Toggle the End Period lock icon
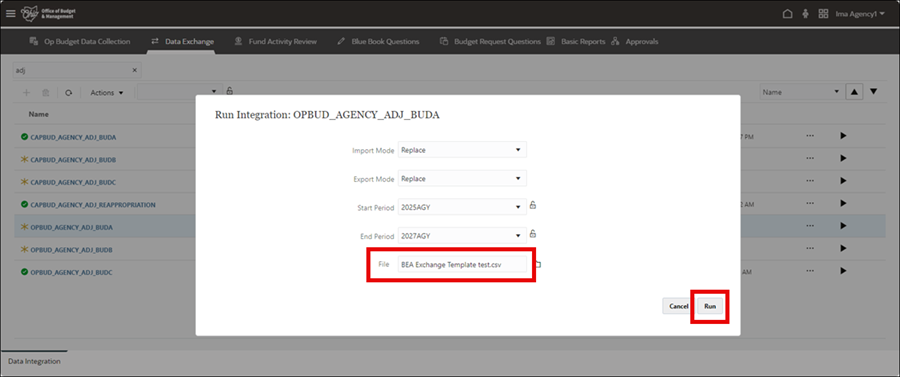The width and height of the screenshot is (900, 377). coord(533,234)
